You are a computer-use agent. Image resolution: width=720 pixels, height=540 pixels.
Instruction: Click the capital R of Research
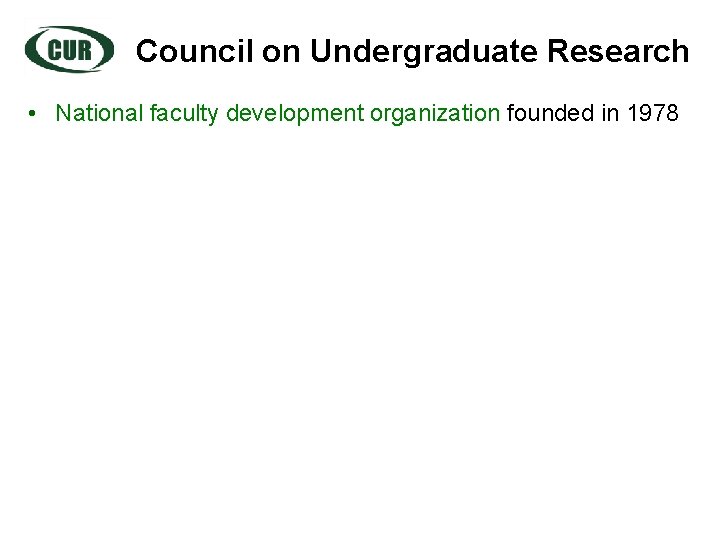tap(558, 51)
